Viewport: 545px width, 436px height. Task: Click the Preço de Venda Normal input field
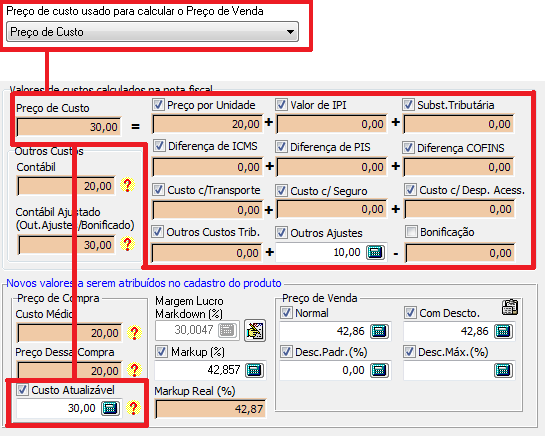(x=324, y=331)
